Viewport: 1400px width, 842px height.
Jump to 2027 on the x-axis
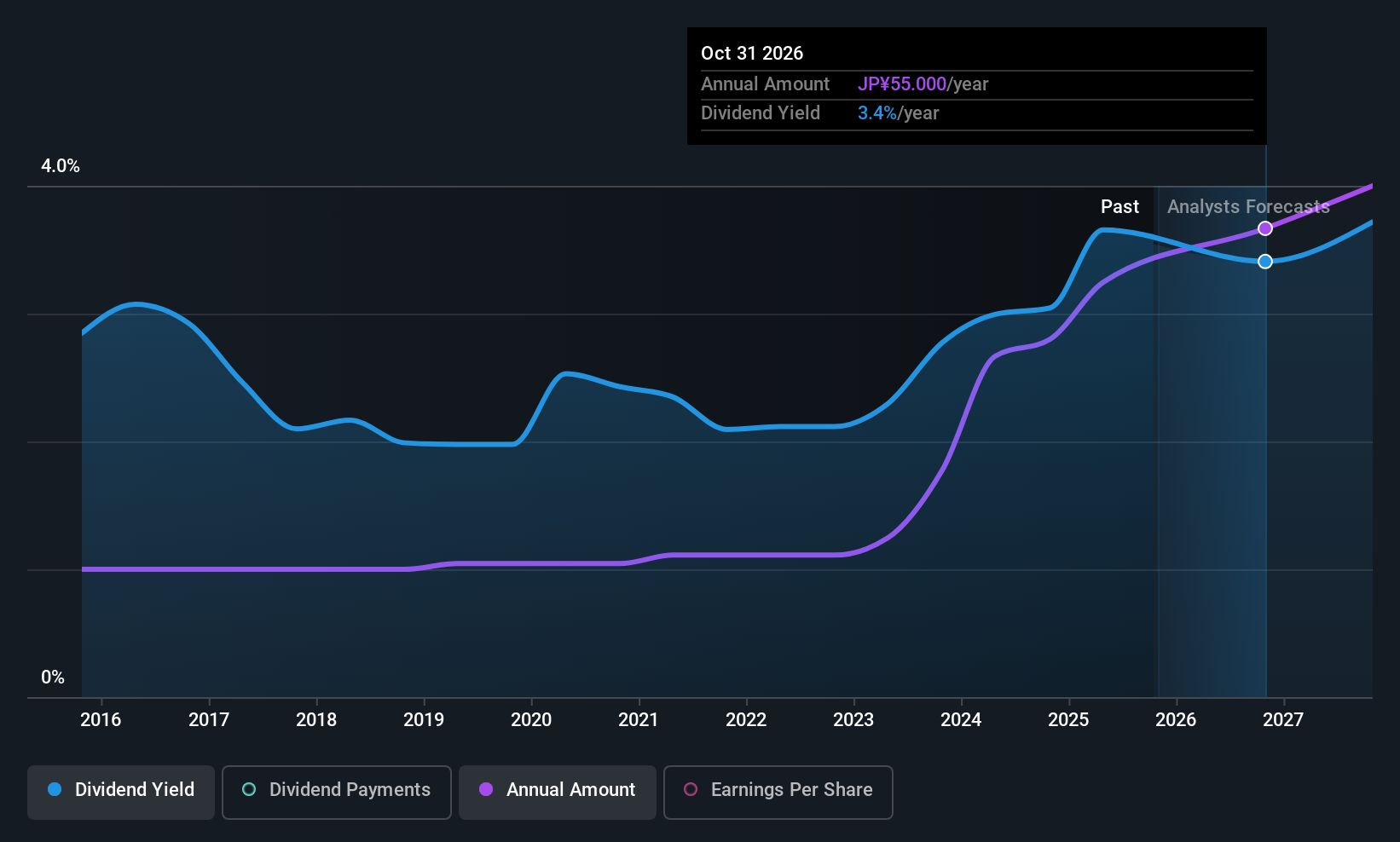(1283, 720)
